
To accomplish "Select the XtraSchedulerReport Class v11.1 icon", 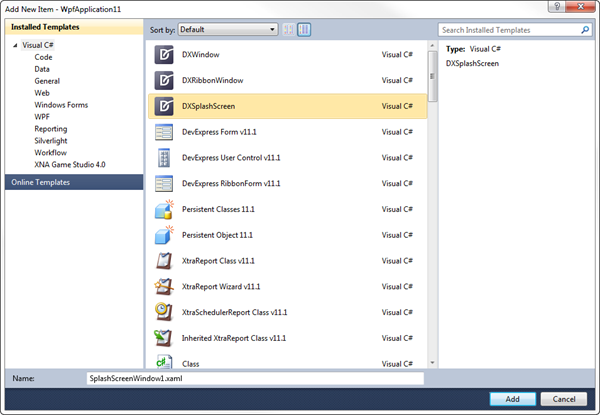I will point(164,312).
